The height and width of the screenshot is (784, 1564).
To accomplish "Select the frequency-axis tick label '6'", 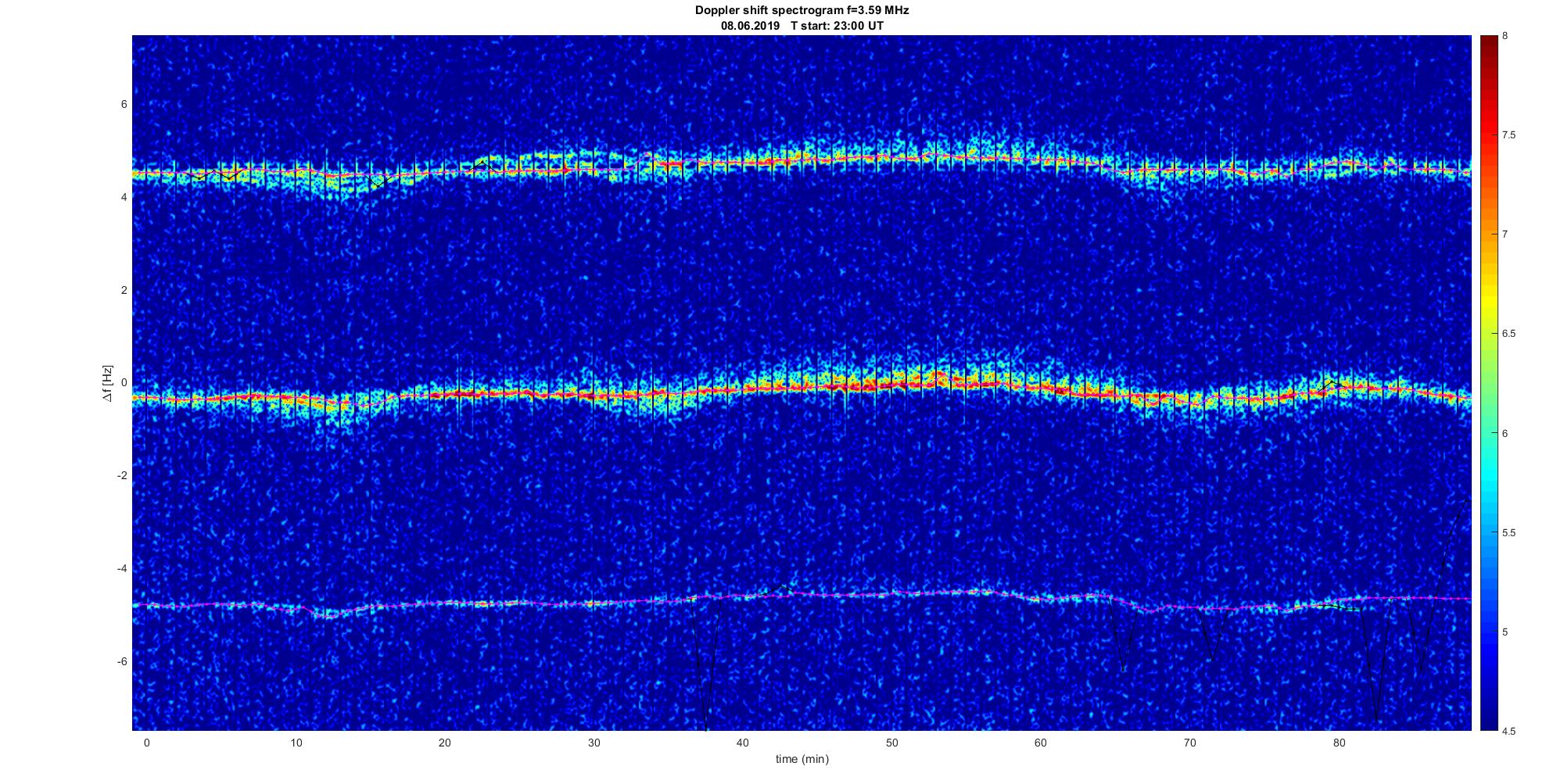I will [x=124, y=105].
